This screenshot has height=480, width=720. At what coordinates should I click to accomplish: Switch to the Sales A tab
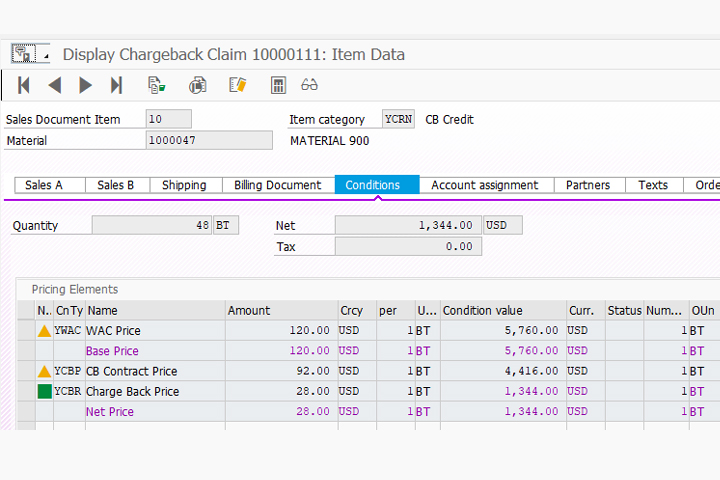44,185
